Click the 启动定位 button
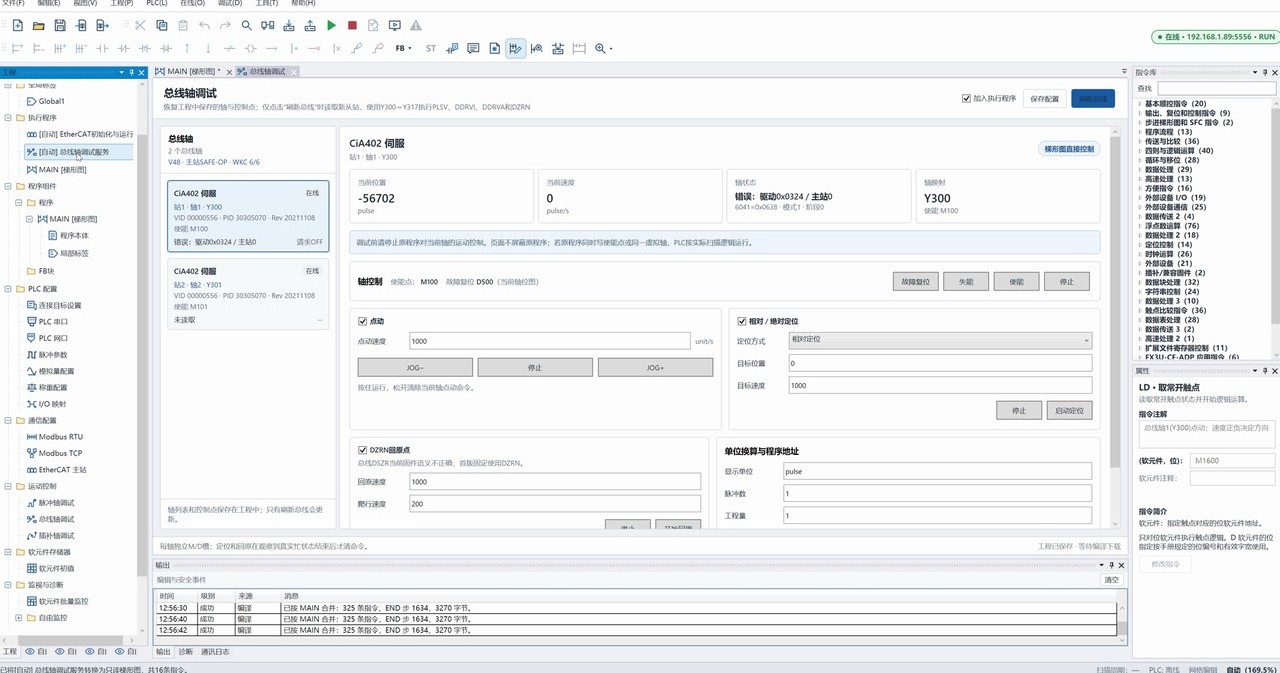 (1069, 410)
